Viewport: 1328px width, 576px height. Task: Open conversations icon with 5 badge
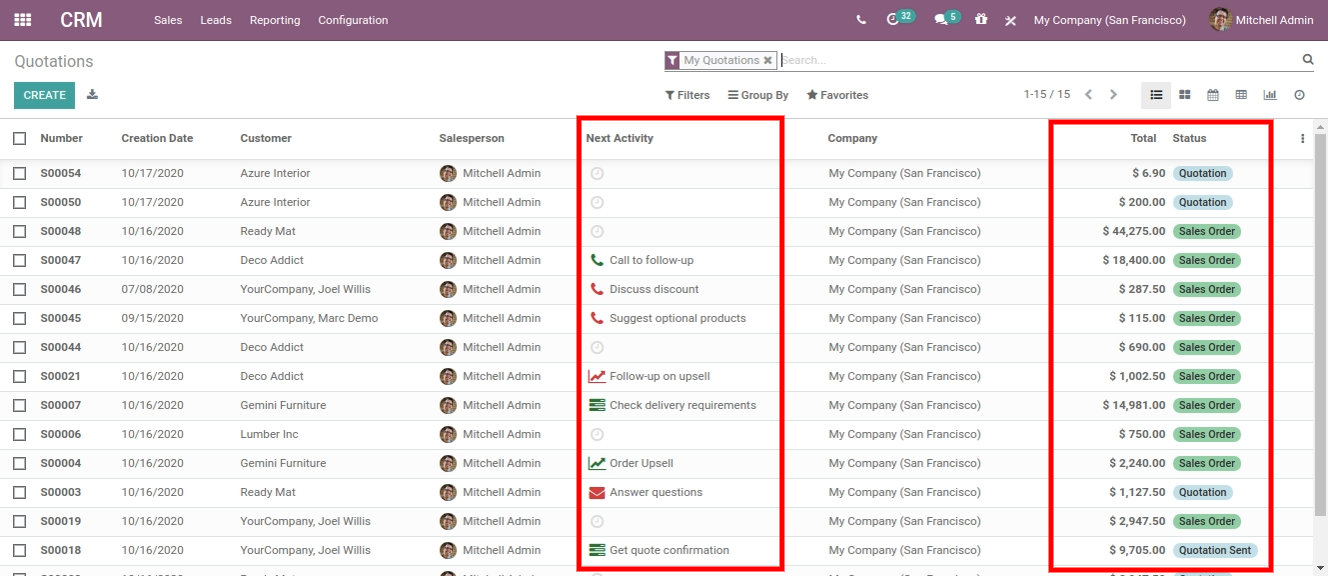click(x=941, y=20)
